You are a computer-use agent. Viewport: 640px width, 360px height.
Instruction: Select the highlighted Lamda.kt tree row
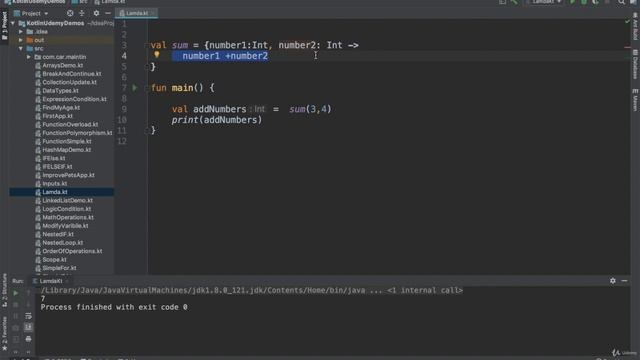(62, 192)
